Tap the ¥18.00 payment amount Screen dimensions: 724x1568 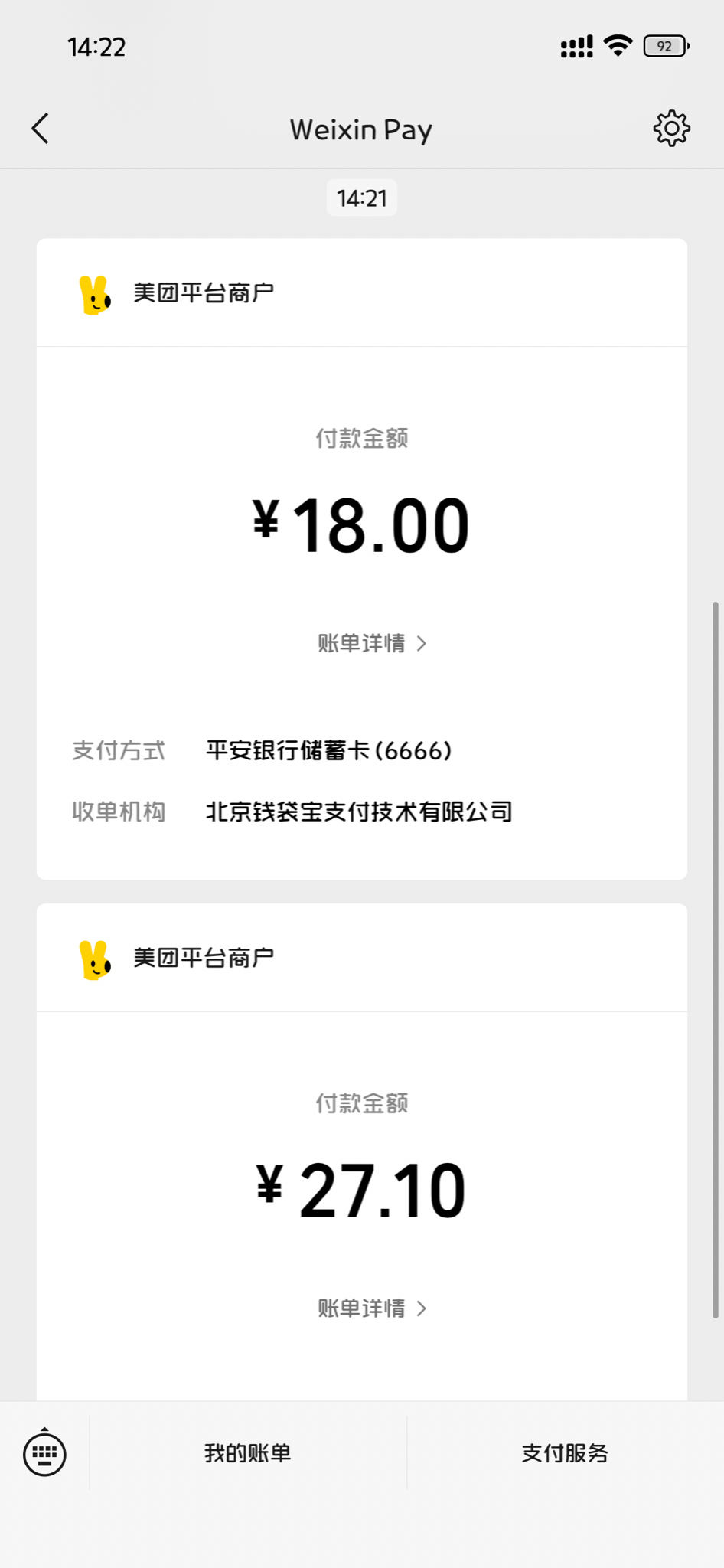tap(361, 525)
